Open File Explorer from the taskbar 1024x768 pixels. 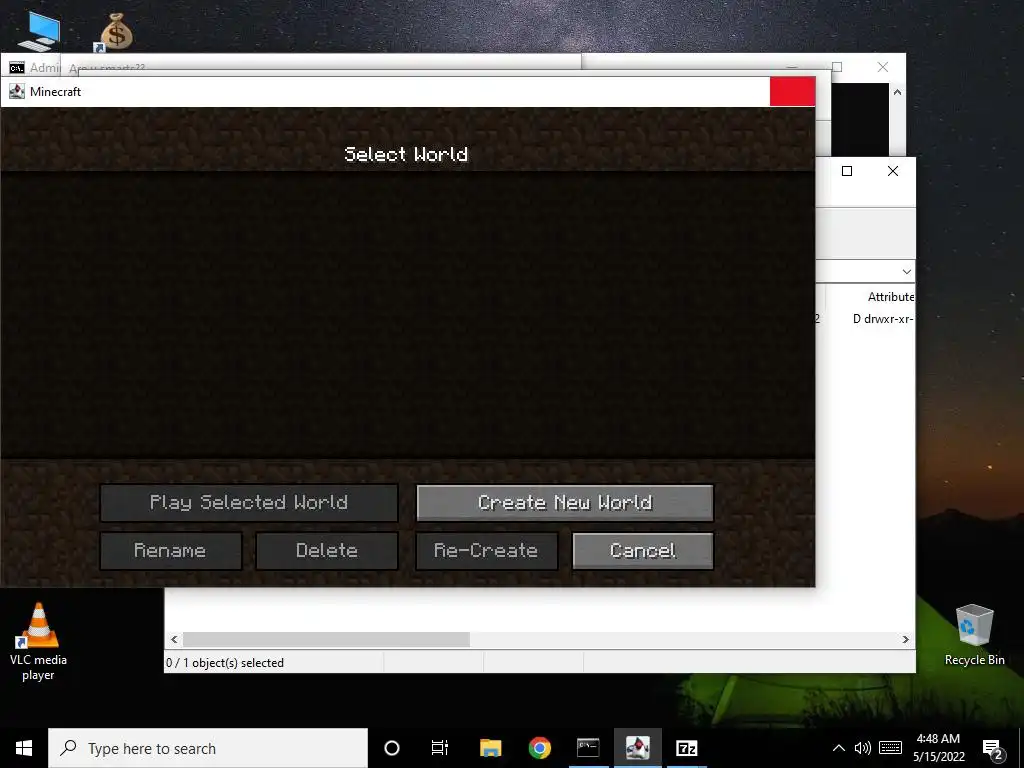point(490,748)
